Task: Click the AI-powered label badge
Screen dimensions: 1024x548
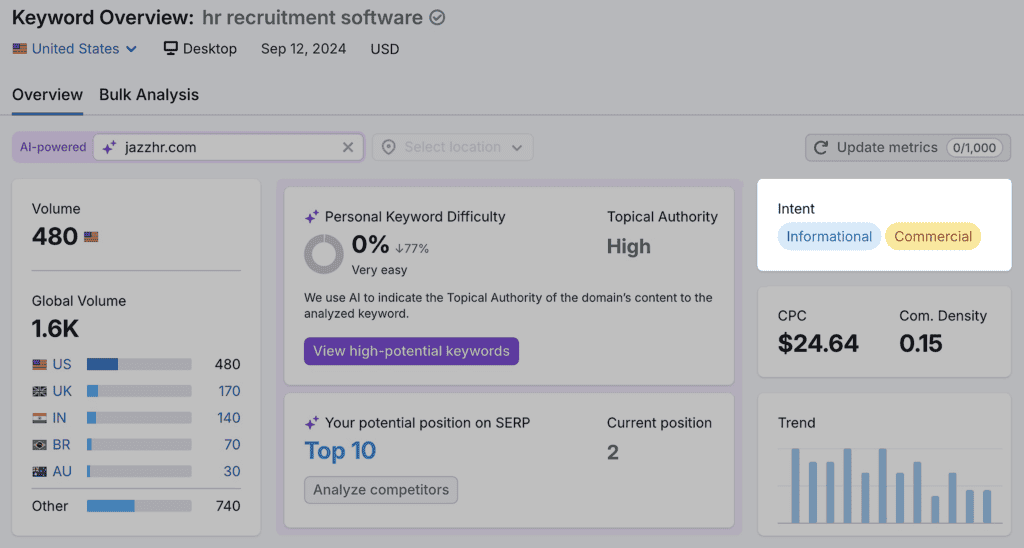Action: click(x=53, y=147)
